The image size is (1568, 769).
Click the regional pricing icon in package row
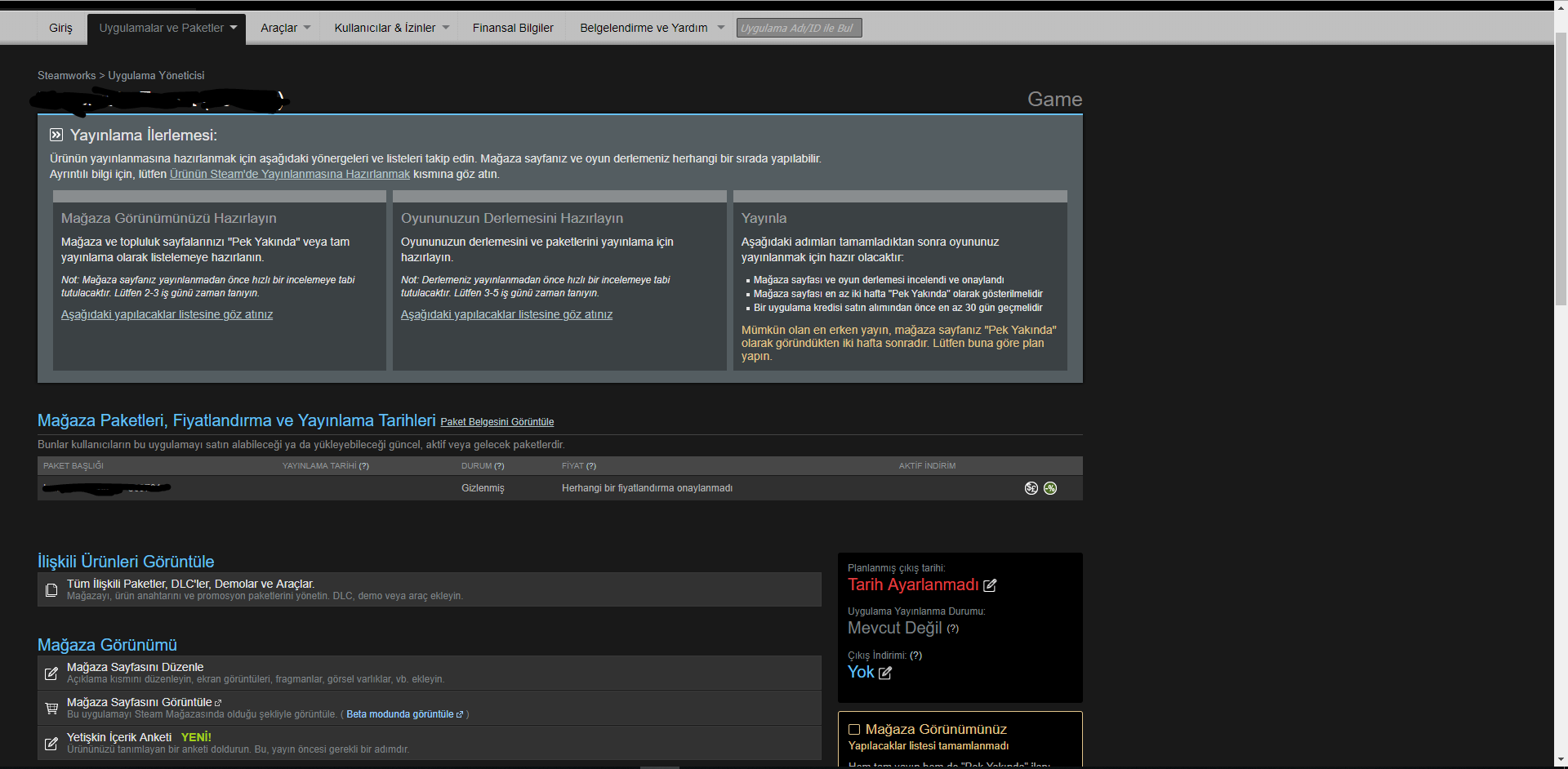click(x=1031, y=488)
